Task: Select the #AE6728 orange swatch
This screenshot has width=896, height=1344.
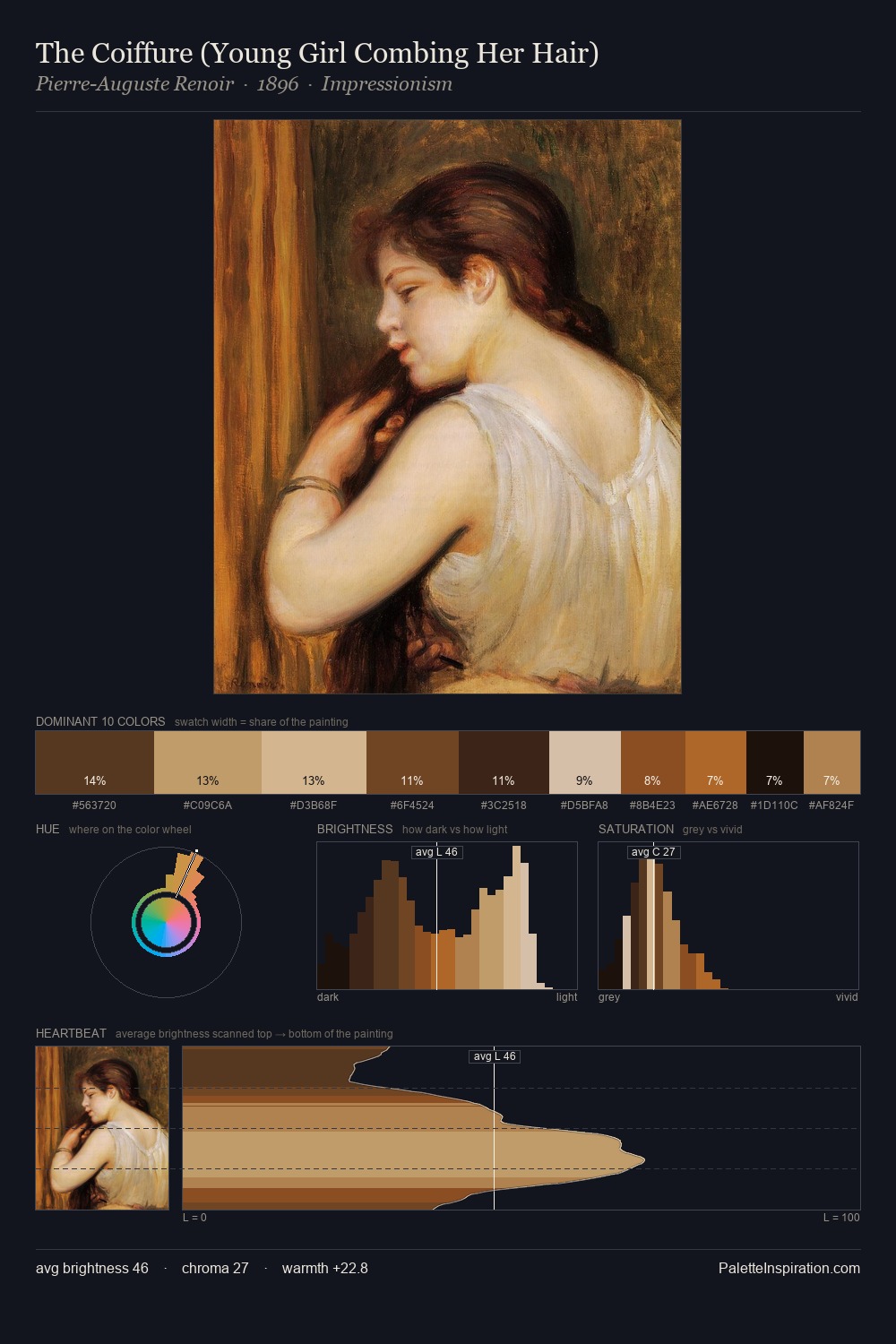Action: click(715, 762)
